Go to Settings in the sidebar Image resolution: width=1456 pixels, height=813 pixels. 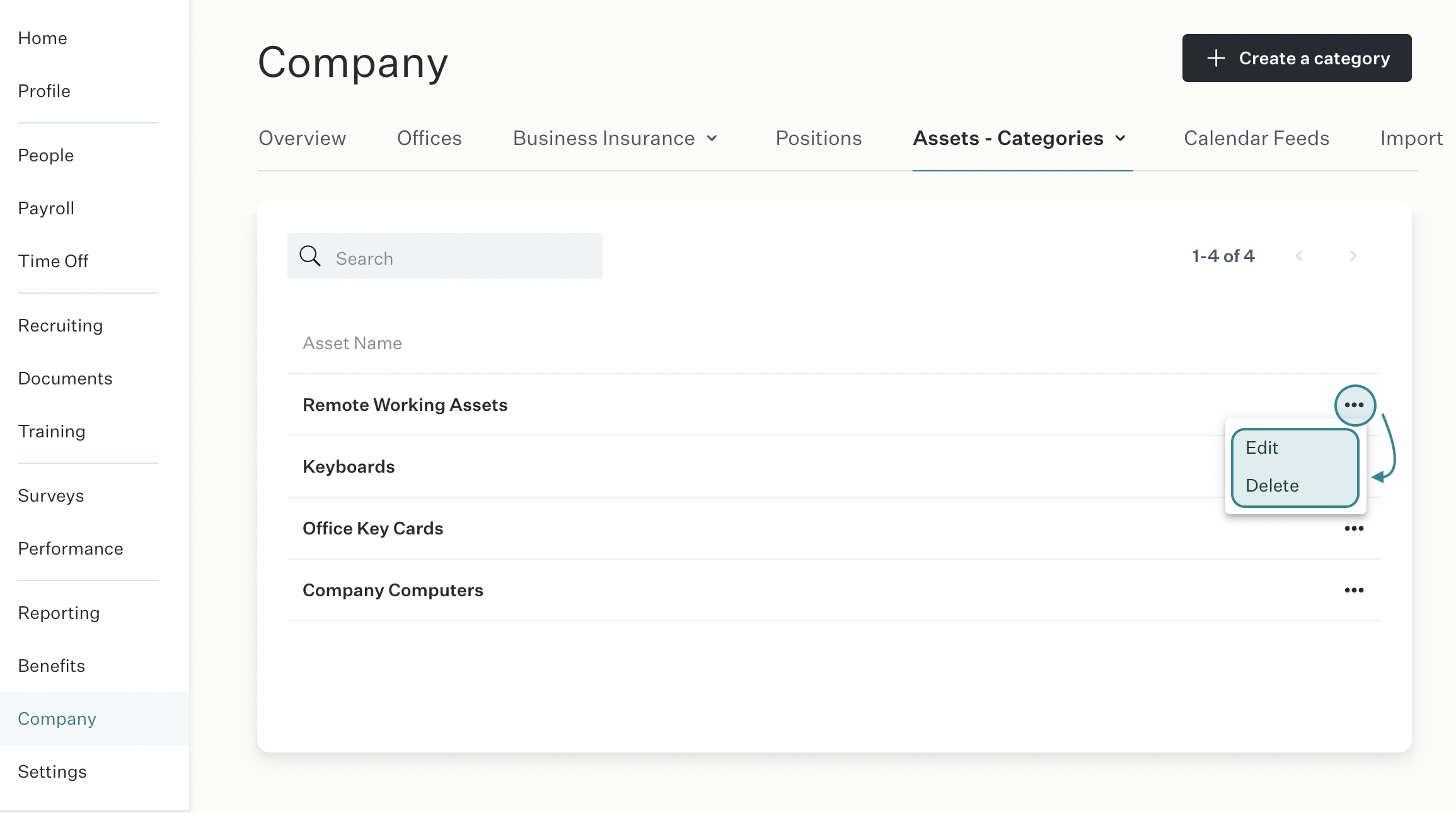click(52, 771)
